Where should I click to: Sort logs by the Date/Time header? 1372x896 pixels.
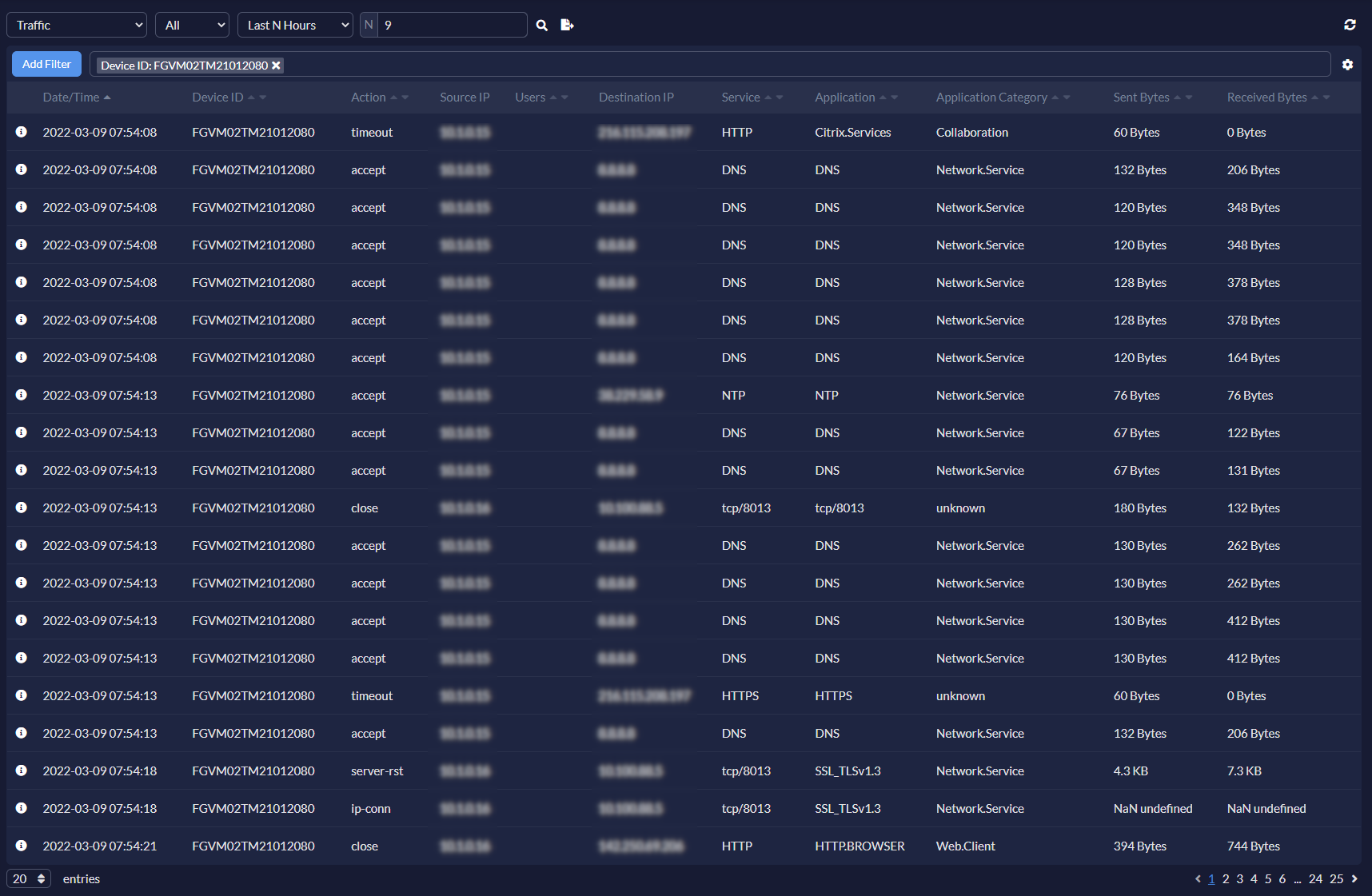coord(70,97)
